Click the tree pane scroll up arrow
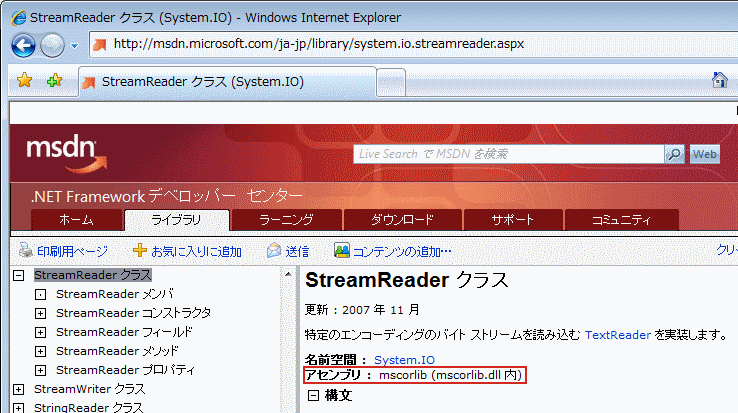This screenshot has width=738, height=413. [288, 274]
